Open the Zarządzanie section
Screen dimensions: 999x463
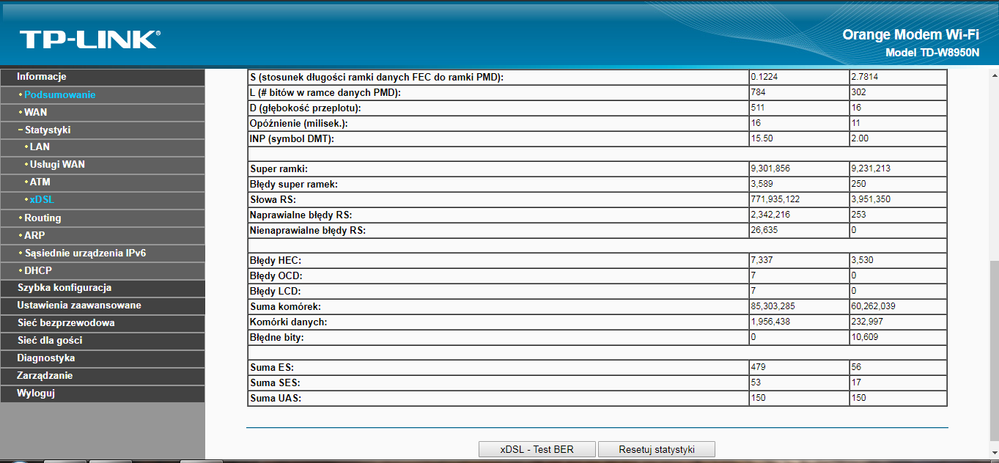[x=103, y=376]
